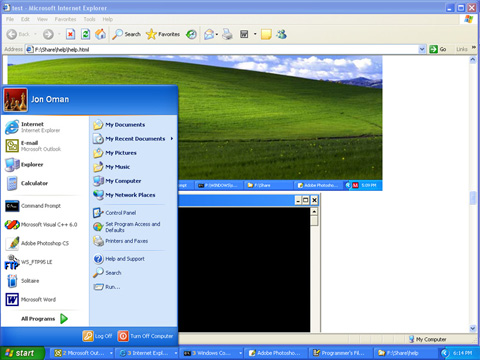Viewport: 480px width, 360px height.
Task: Click the Edit page icon in toolbar
Action: [244, 34]
